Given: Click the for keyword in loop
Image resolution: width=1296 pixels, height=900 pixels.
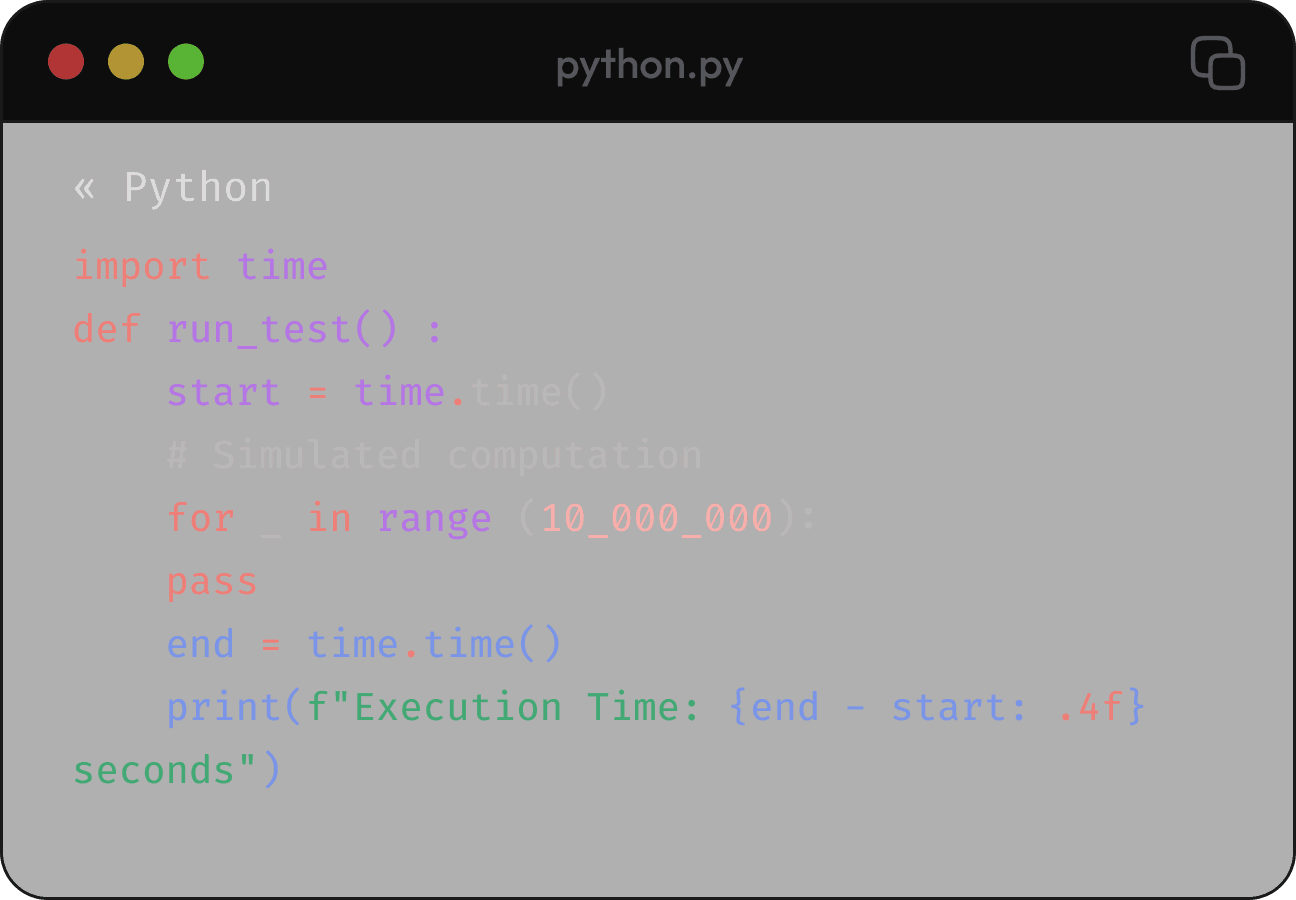Looking at the screenshot, I should point(200,518).
